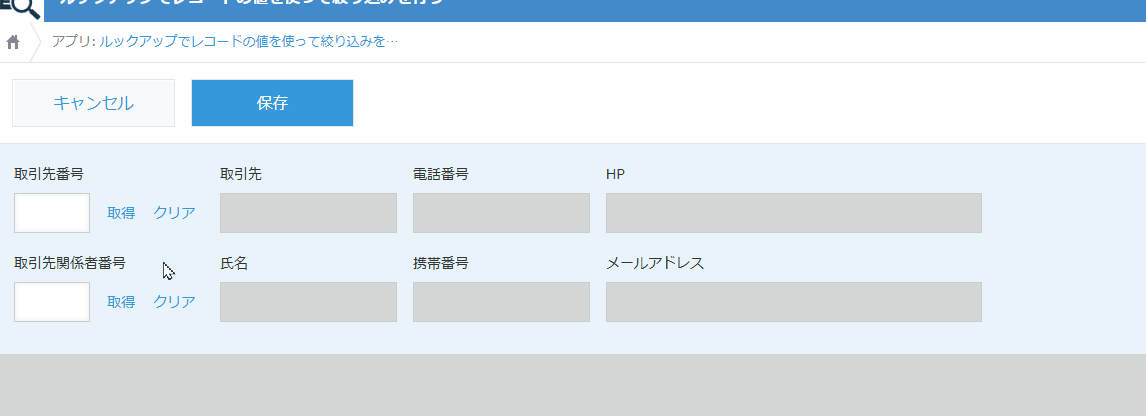Click the メールアドレス field label
Image resolution: width=1146 pixels, height=416 pixels.
[x=655, y=263]
